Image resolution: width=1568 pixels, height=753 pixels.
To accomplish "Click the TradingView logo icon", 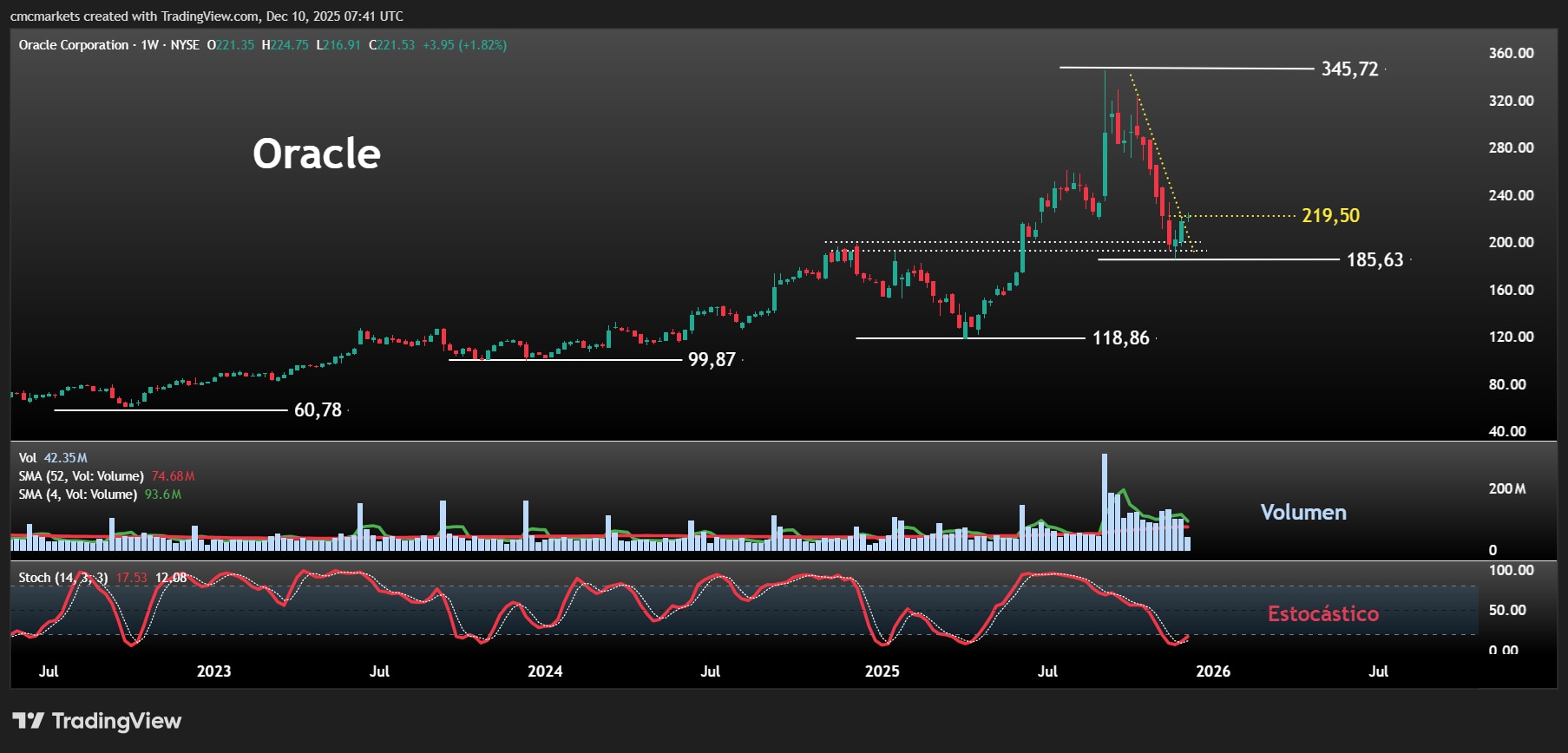I will pos(28,721).
